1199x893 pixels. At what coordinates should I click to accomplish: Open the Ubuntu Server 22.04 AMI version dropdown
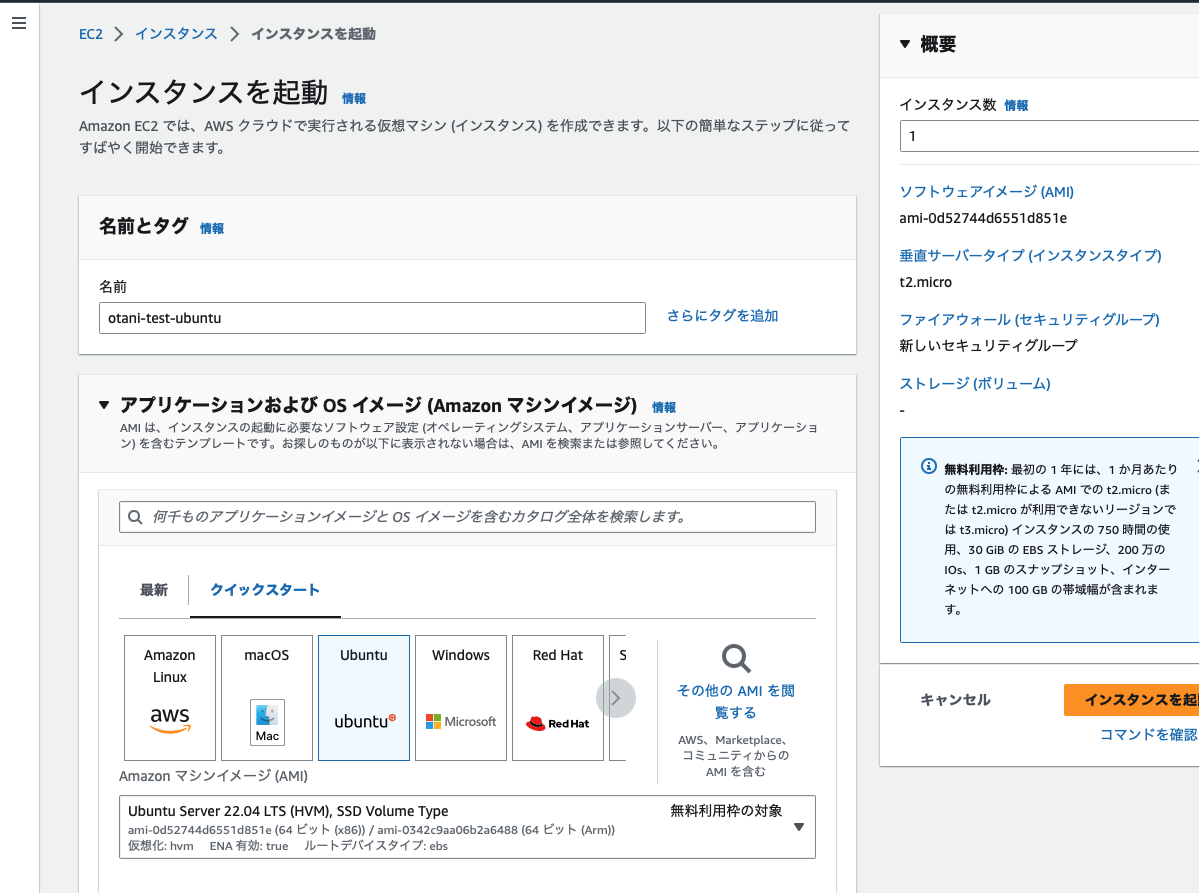pos(800,827)
